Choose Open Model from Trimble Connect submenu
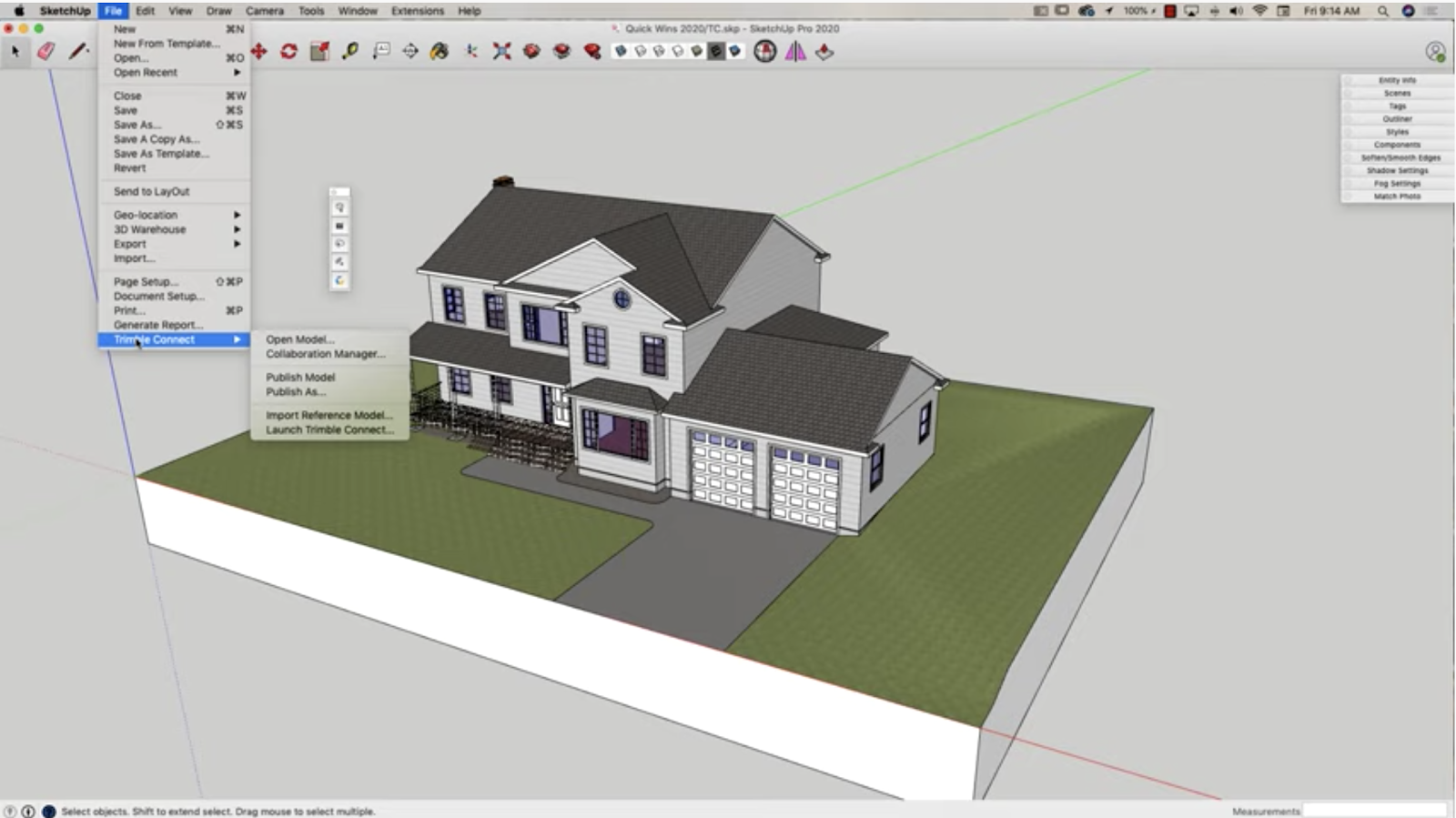1456x818 pixels. pos(329,339)
